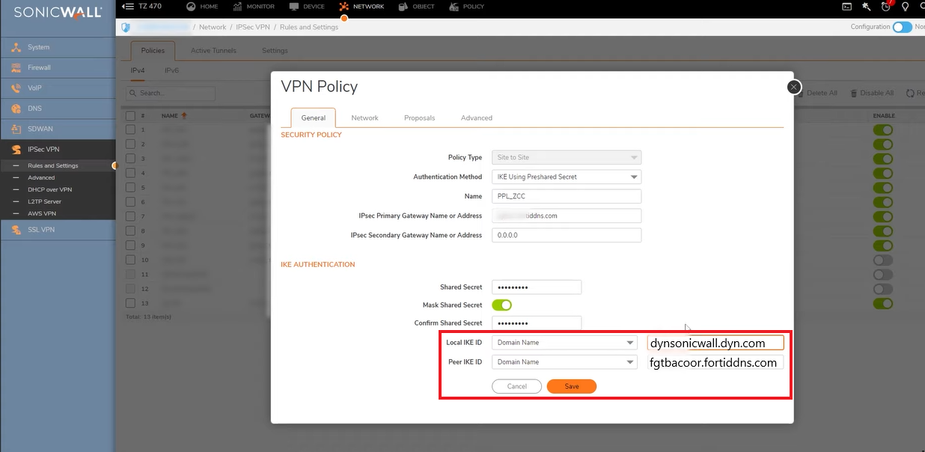
Task: Click the shield icon in the breadcrumb bar
Action: tap(125, 27)
